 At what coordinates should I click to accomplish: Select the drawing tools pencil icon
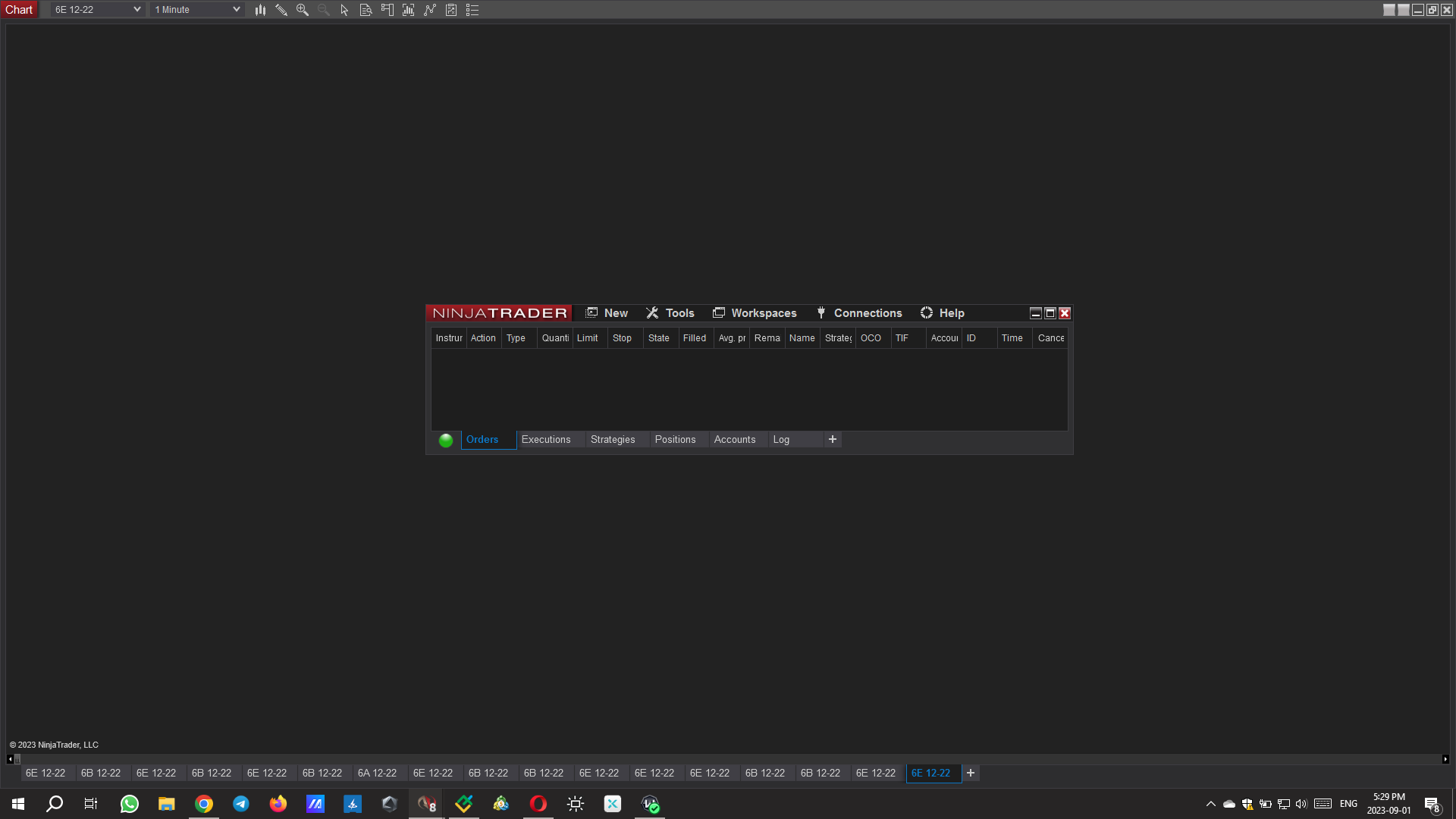click(281, 10)
